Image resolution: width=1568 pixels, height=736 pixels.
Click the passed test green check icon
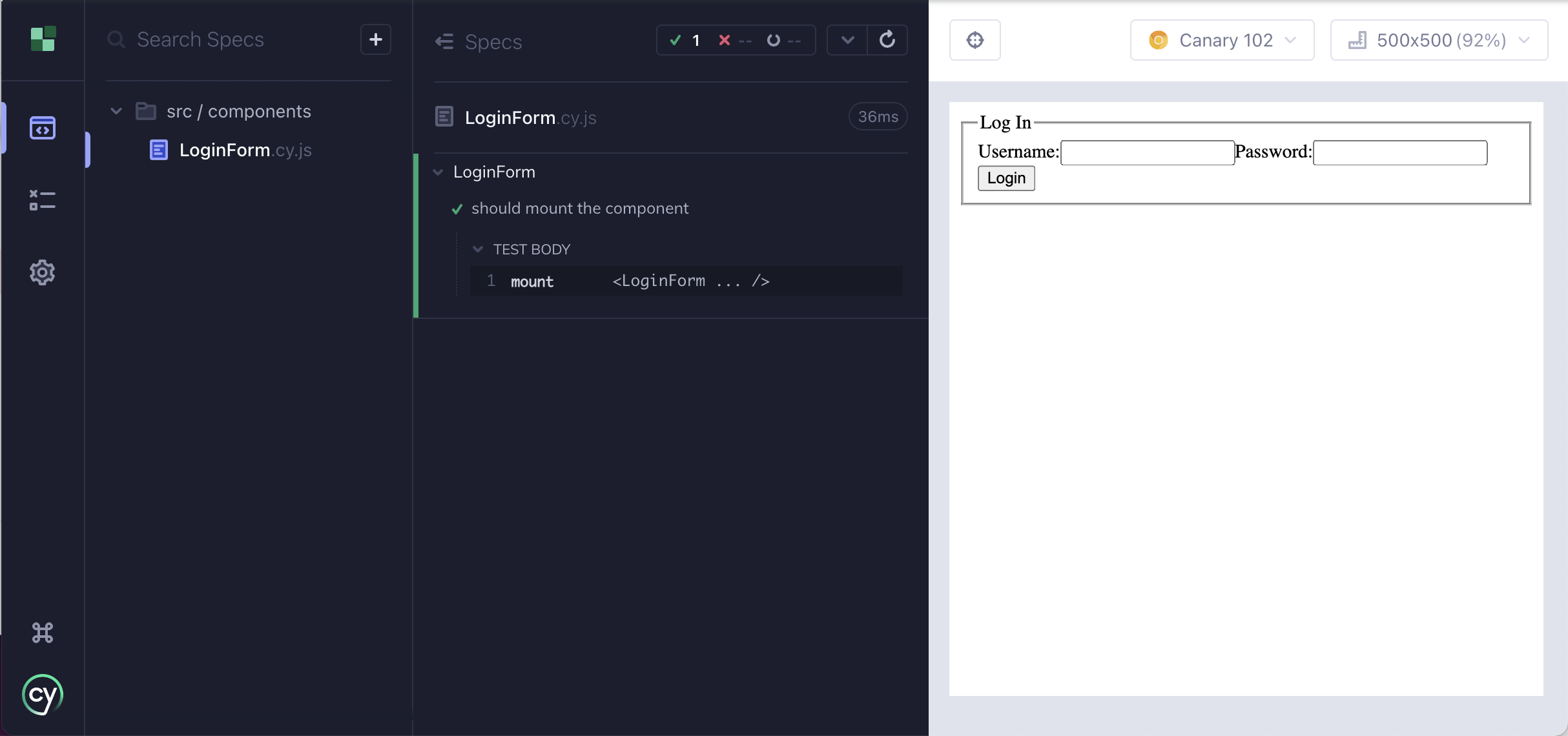coord(457,209)
